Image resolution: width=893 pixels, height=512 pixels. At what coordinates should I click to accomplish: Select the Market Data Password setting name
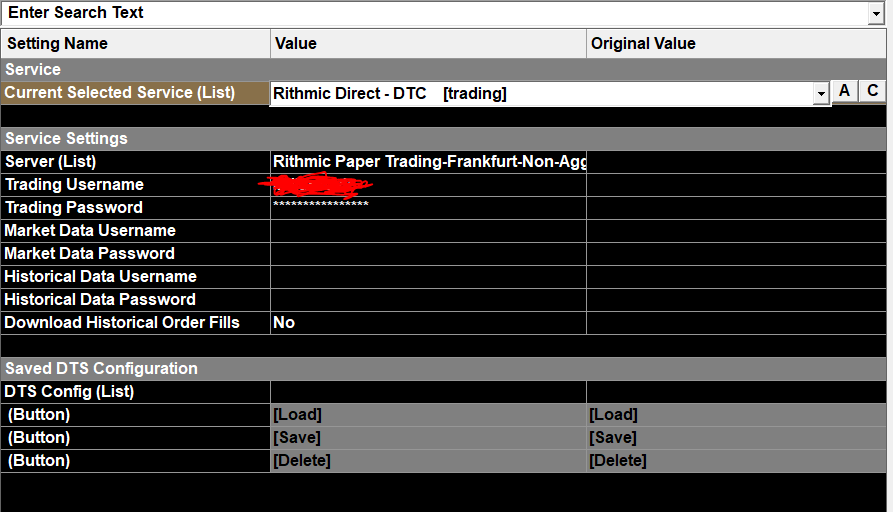tap(136, 254)
